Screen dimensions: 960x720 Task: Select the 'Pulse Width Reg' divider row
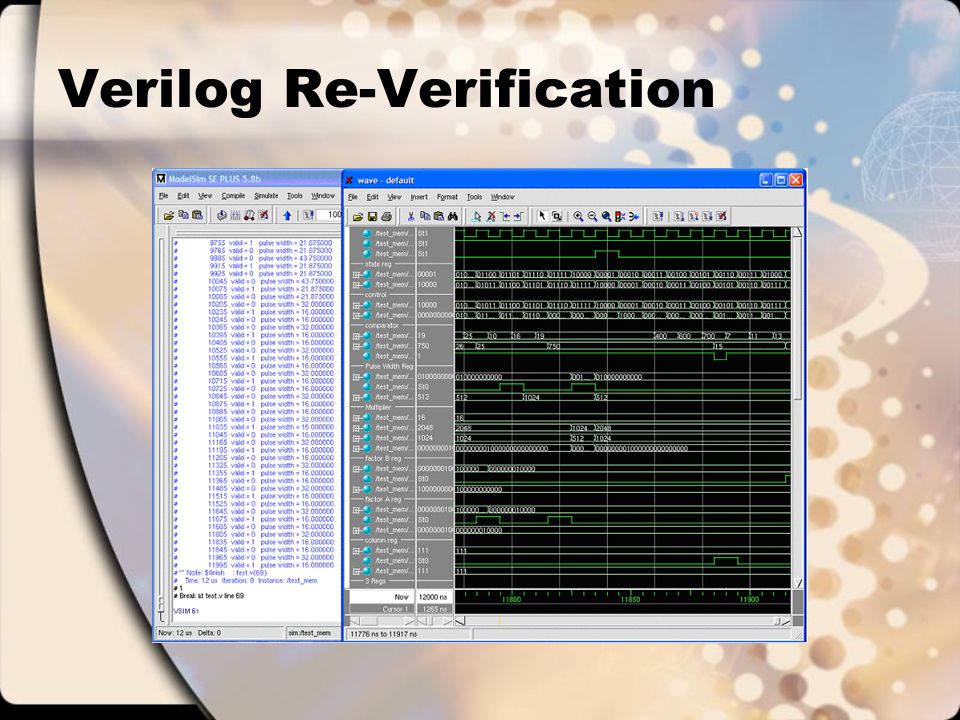point(388,367)
